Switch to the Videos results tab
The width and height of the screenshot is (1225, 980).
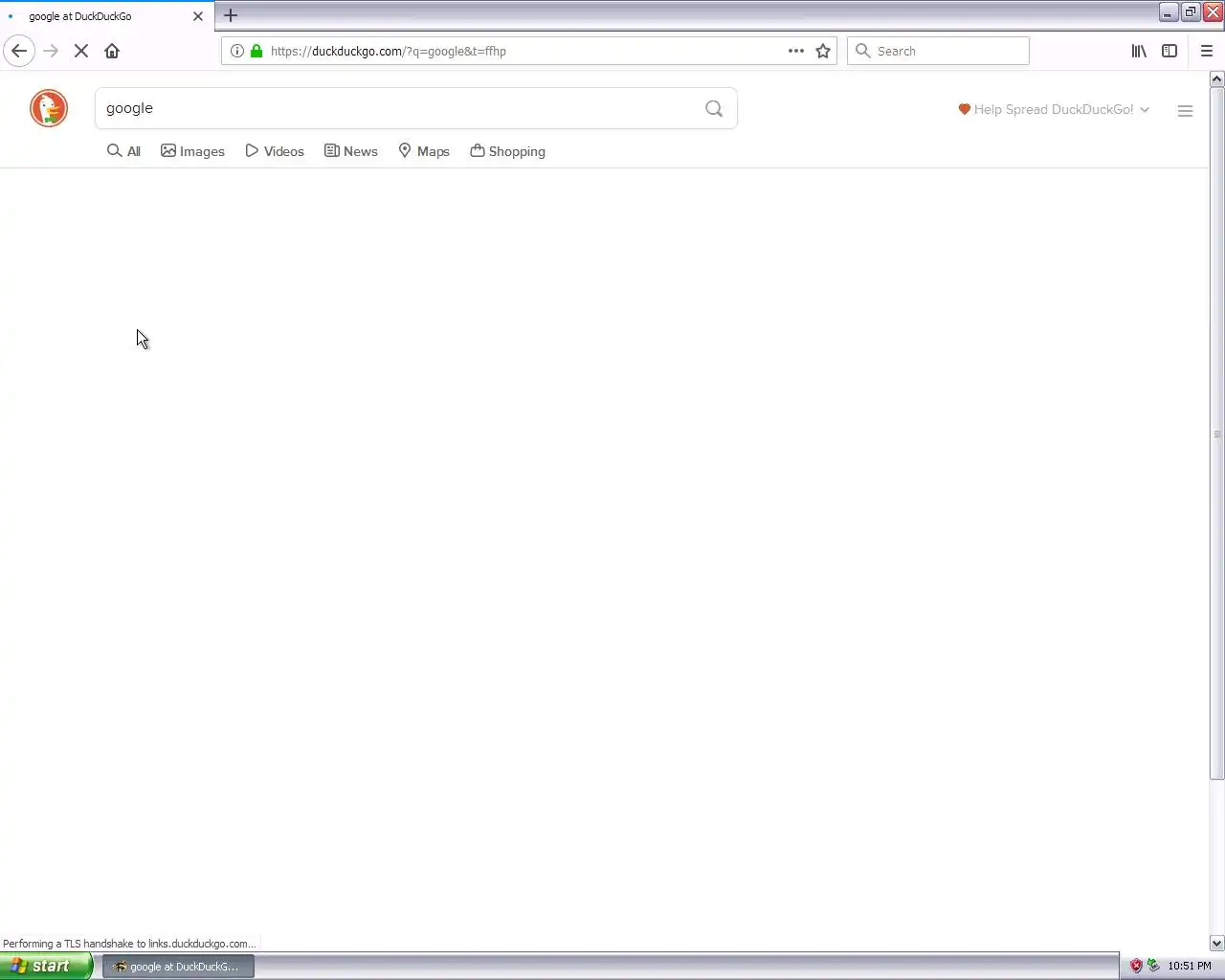pyautogui.click(x=275, y=151)
